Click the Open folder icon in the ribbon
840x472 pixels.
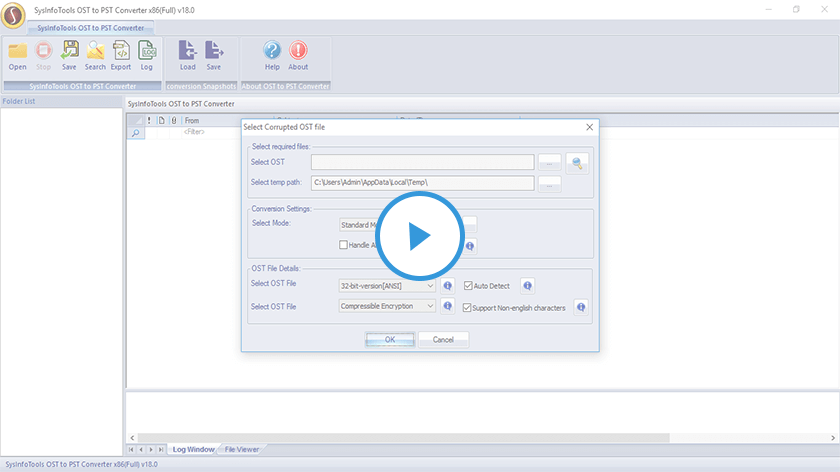[17, 51]
